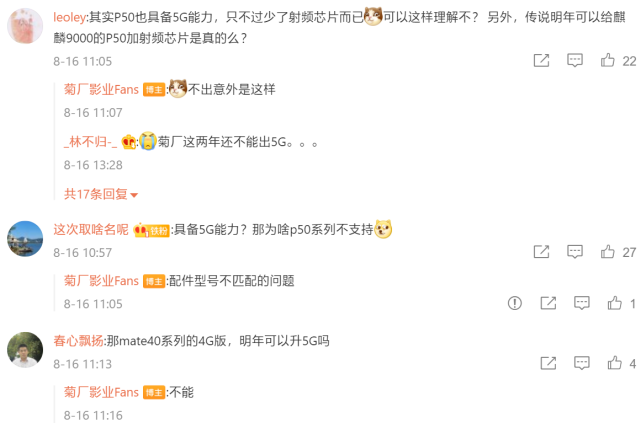Share 春心飘扬's mate40 comment
641x423 pixels.
click(x=548, y=363)
